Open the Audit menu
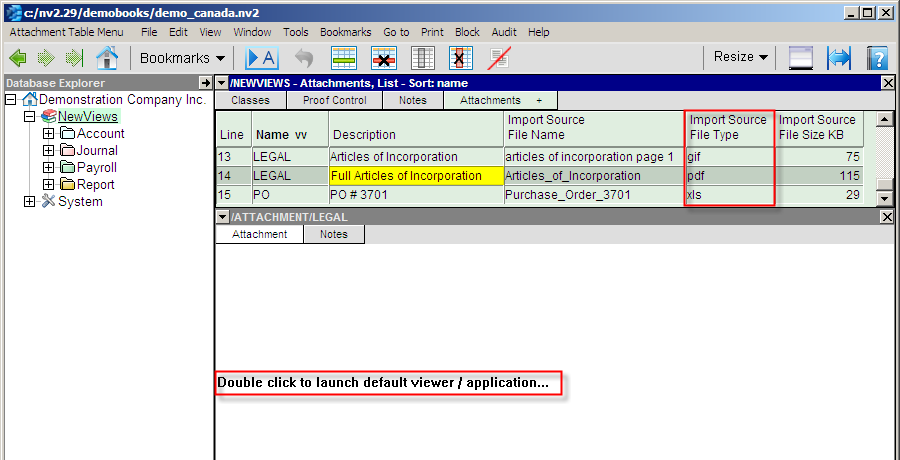Screen dimensions: 900x460 tap(504, 32)
